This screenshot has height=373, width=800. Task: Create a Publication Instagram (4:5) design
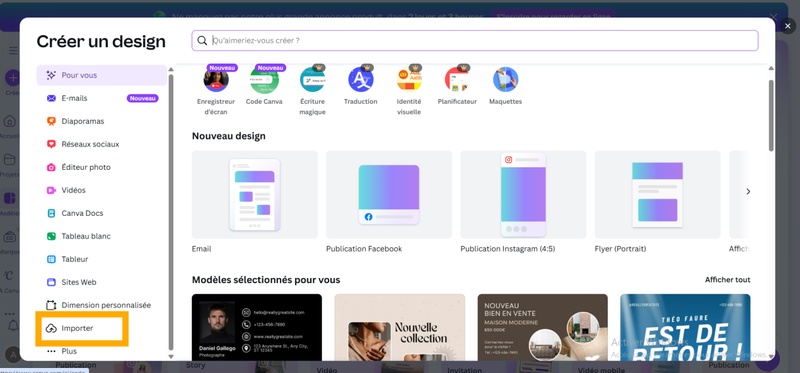click(x=523, y=194)
